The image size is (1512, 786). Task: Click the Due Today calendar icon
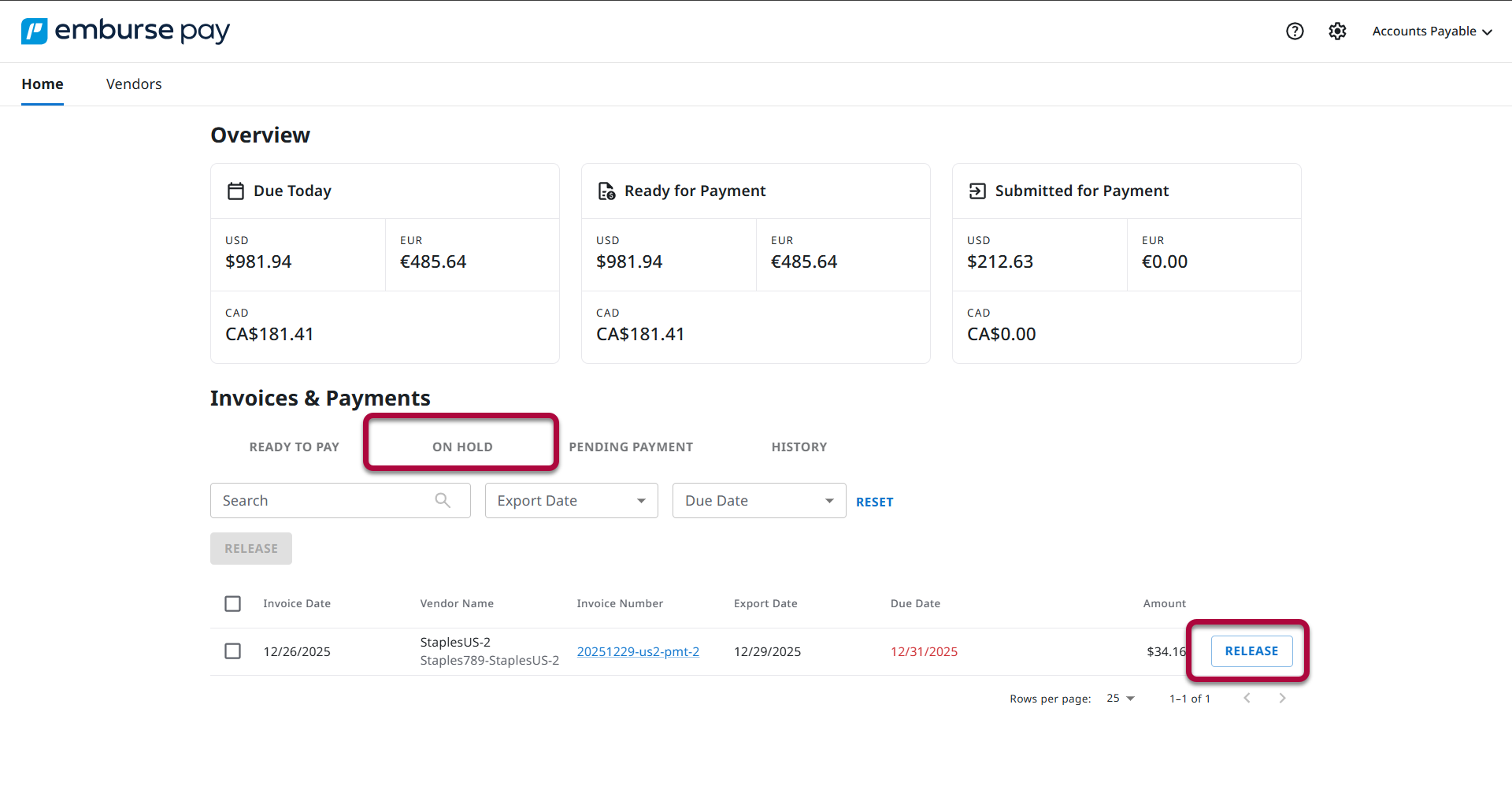coord(235,190)
